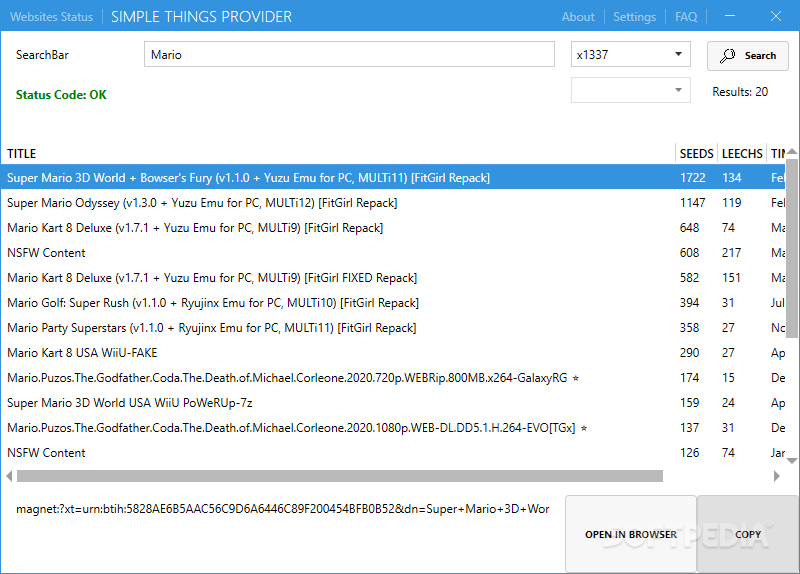Select Godfather Coda 1080p WEB-DL EVO[TGx] row
This screenshot has width=800, height=574.
tap(393, 428)
